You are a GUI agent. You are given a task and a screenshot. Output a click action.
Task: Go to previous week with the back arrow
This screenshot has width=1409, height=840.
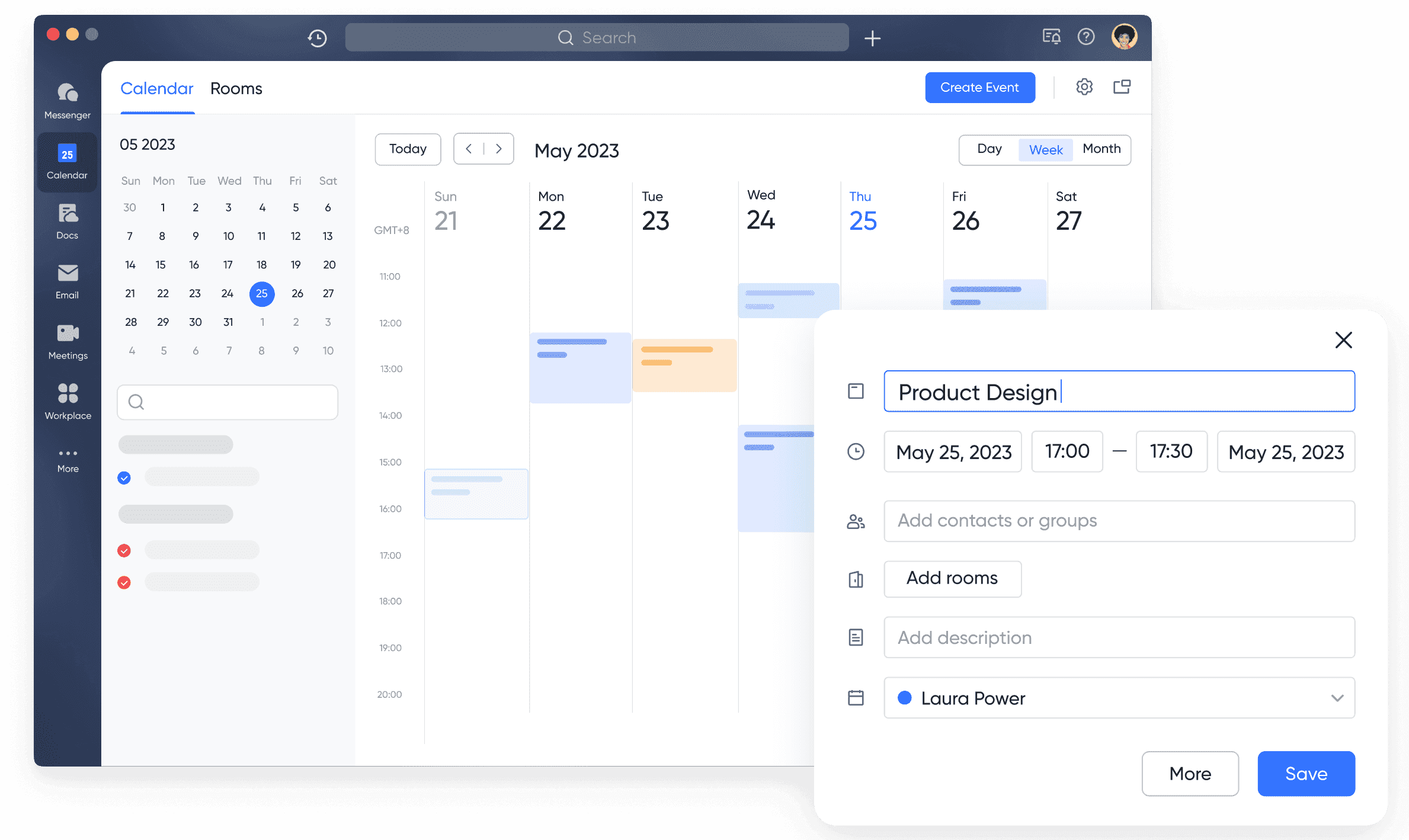click(x=469, y=149)
